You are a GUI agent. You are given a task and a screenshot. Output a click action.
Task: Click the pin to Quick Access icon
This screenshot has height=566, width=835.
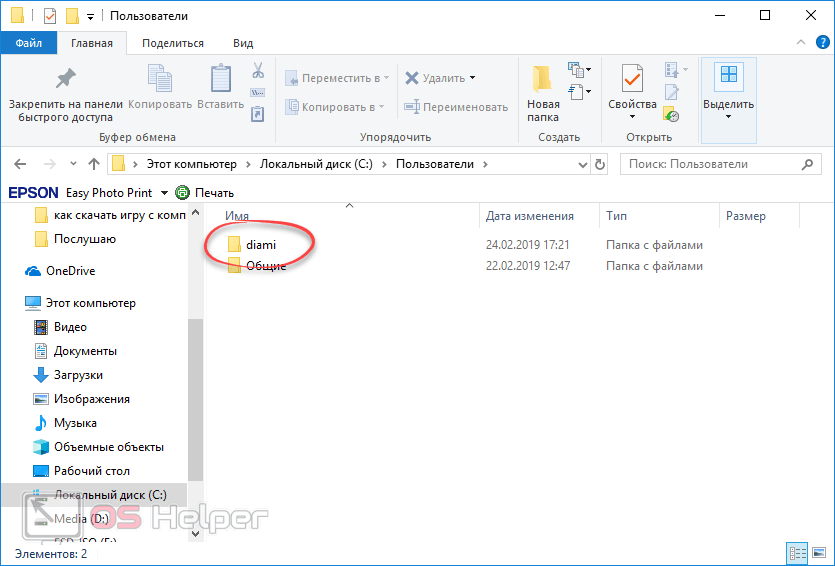click(65, 80)
